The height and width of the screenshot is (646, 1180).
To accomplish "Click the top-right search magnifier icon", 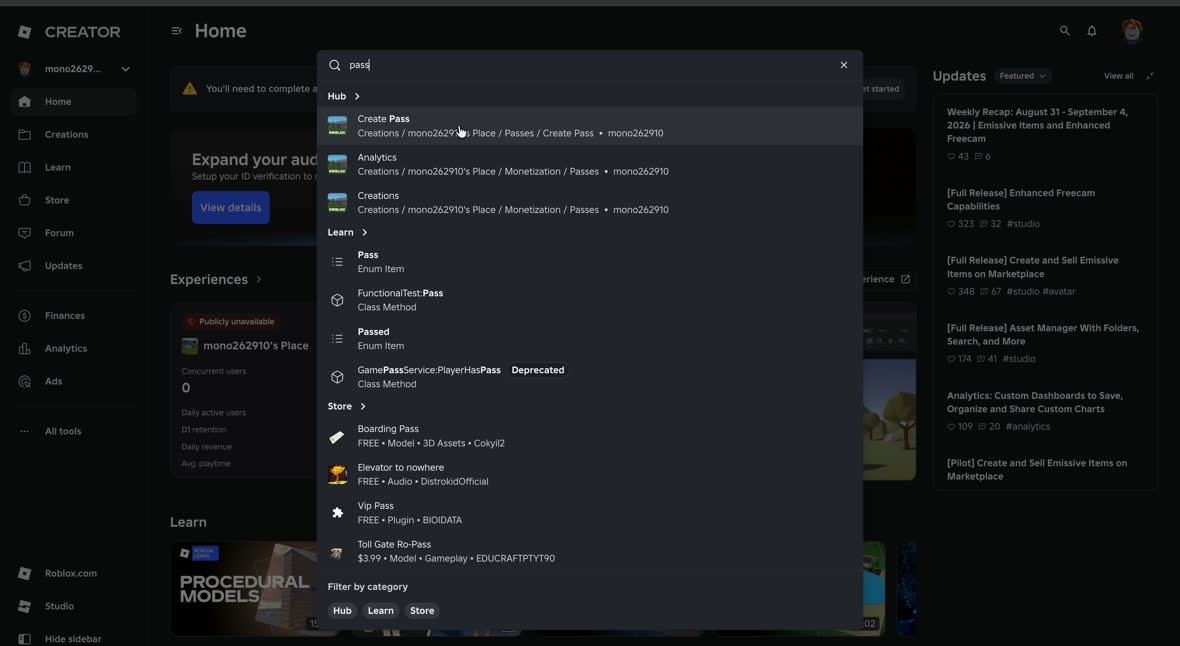I will tap(1065, 31).
